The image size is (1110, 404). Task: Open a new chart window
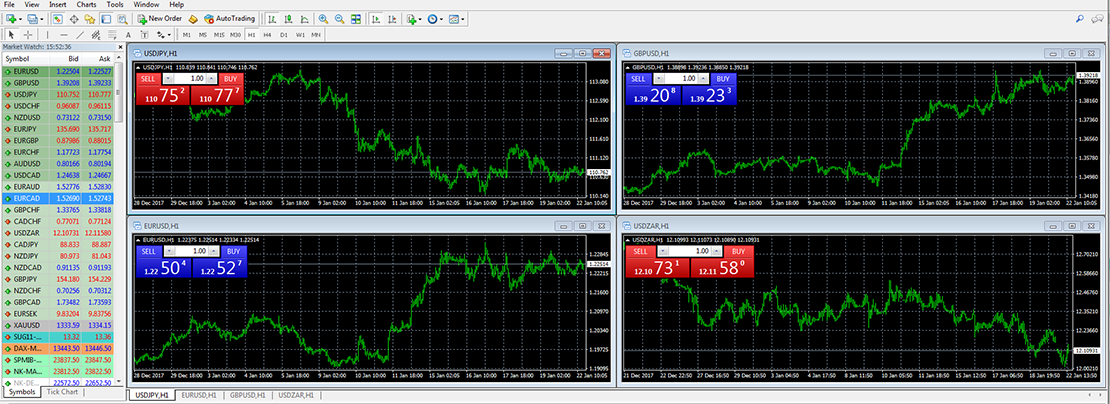coord(11,18)
